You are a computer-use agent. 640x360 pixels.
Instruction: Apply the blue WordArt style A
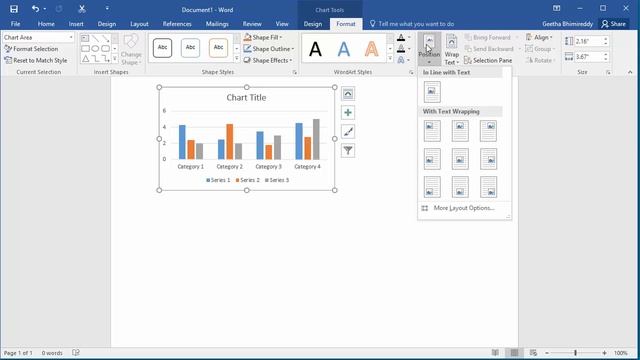[x=344, y=49]
